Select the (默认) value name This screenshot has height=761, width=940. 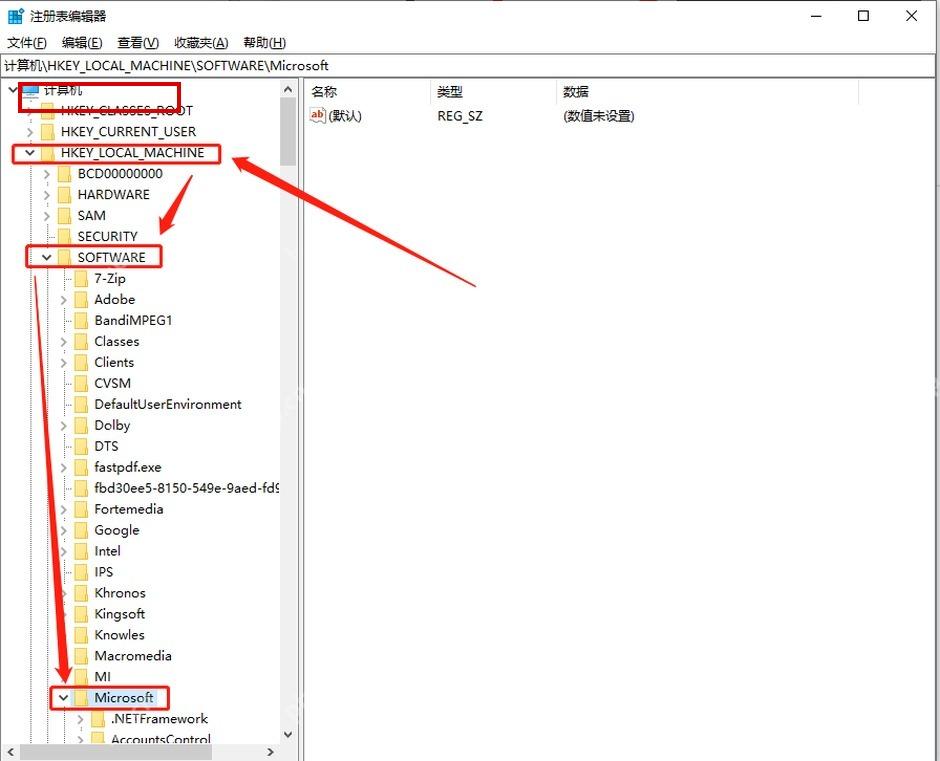point(345,116)
